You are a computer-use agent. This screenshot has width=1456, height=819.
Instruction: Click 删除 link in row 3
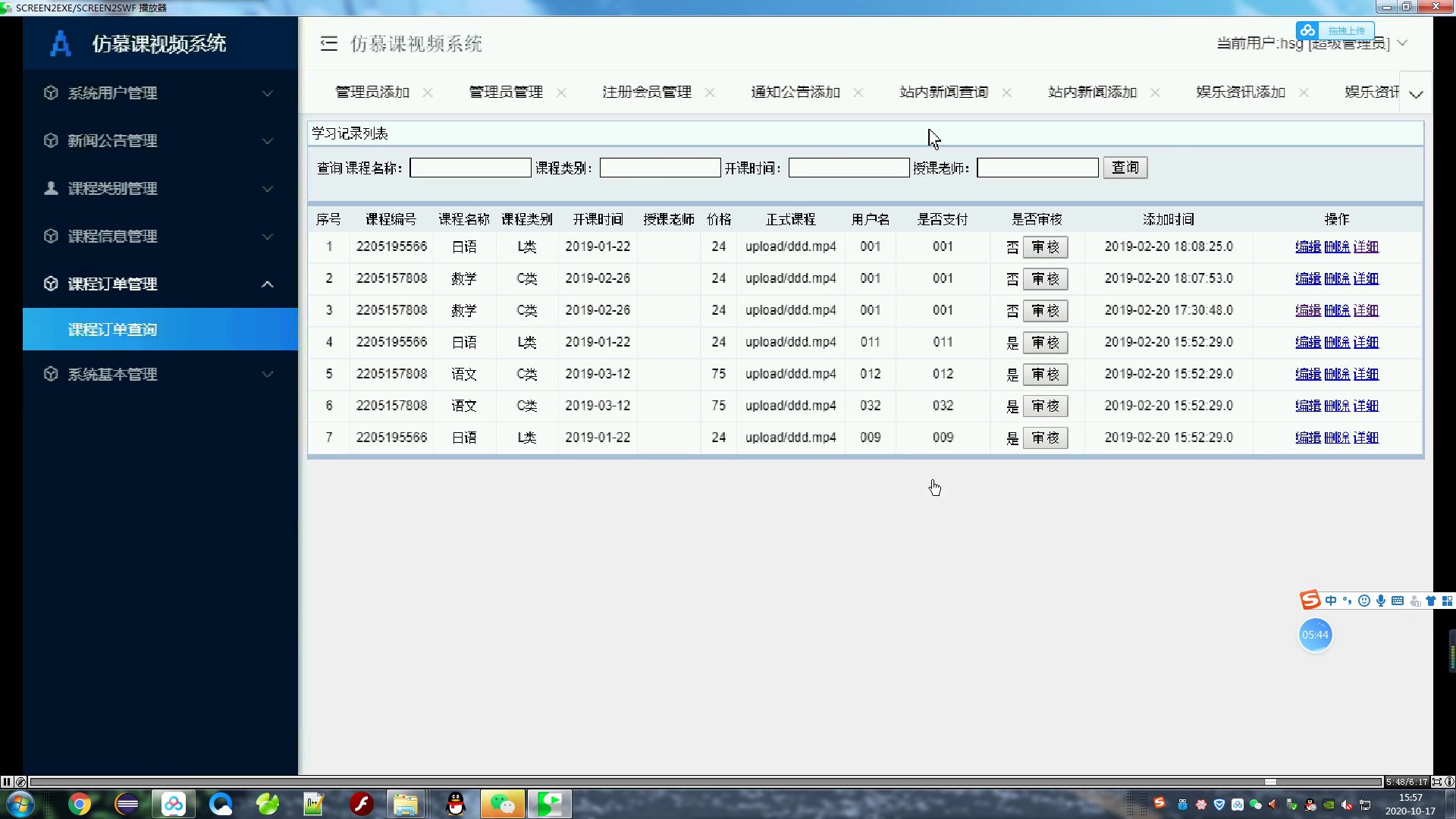(1337, 310)
